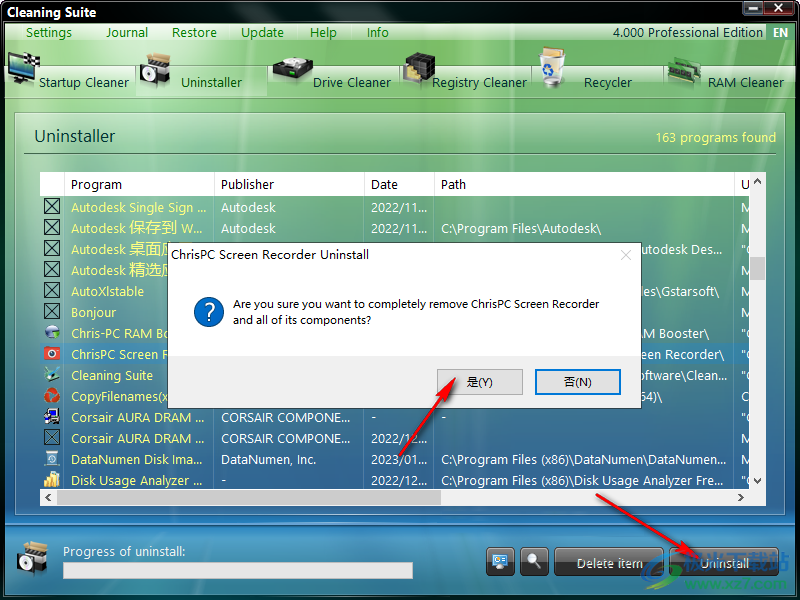Open the Info menu
The width and height of the screenshot is (800, 600).
point(378,33)
